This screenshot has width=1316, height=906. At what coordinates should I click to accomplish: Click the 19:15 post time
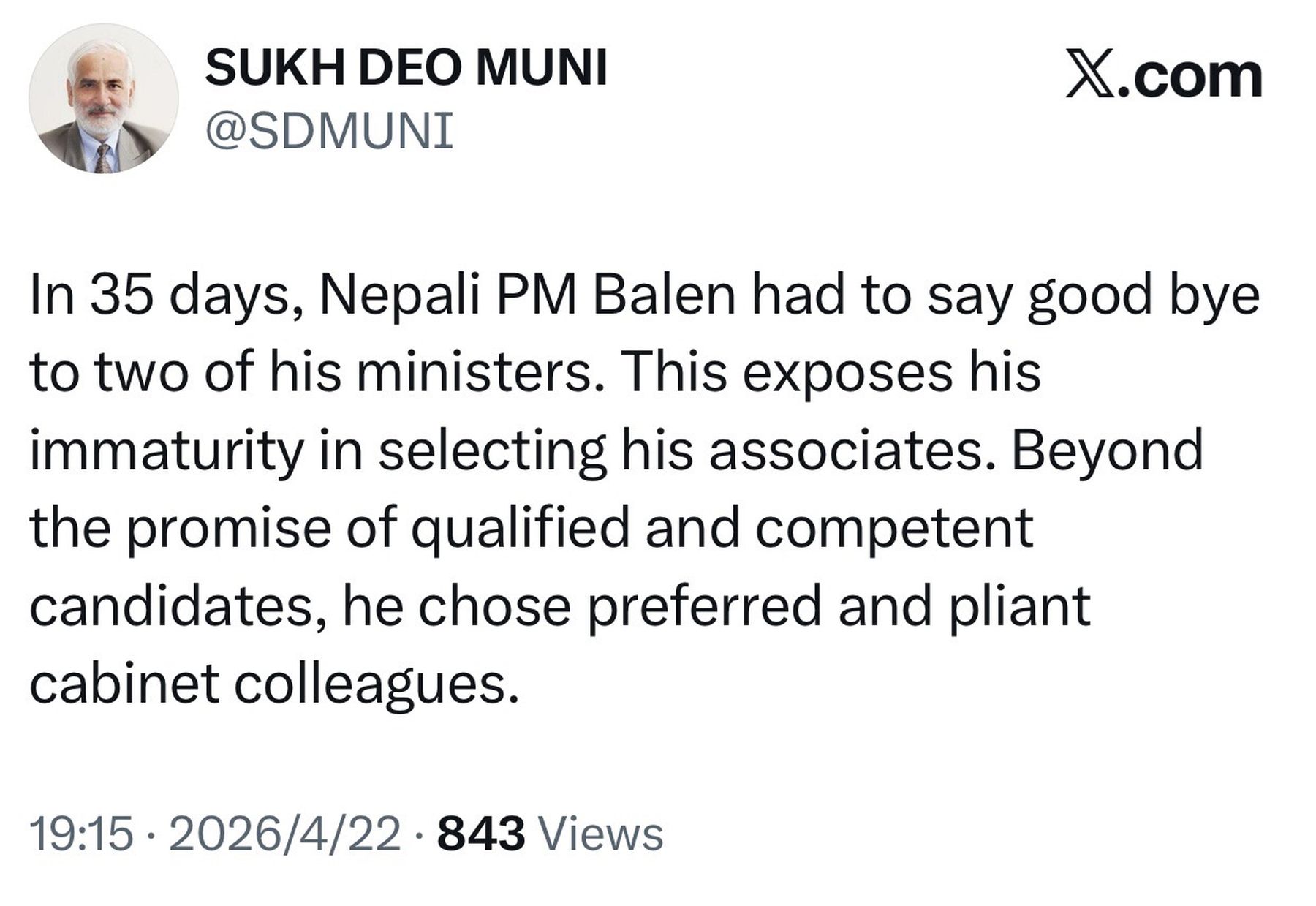tap(82, 834)
